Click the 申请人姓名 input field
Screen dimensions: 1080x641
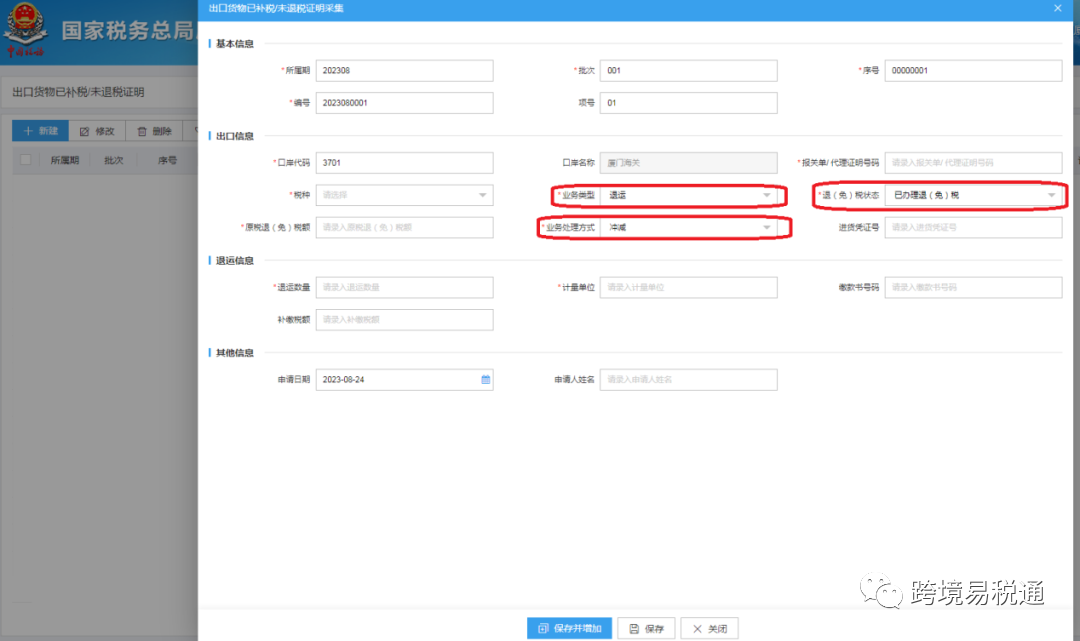[689, 379]
